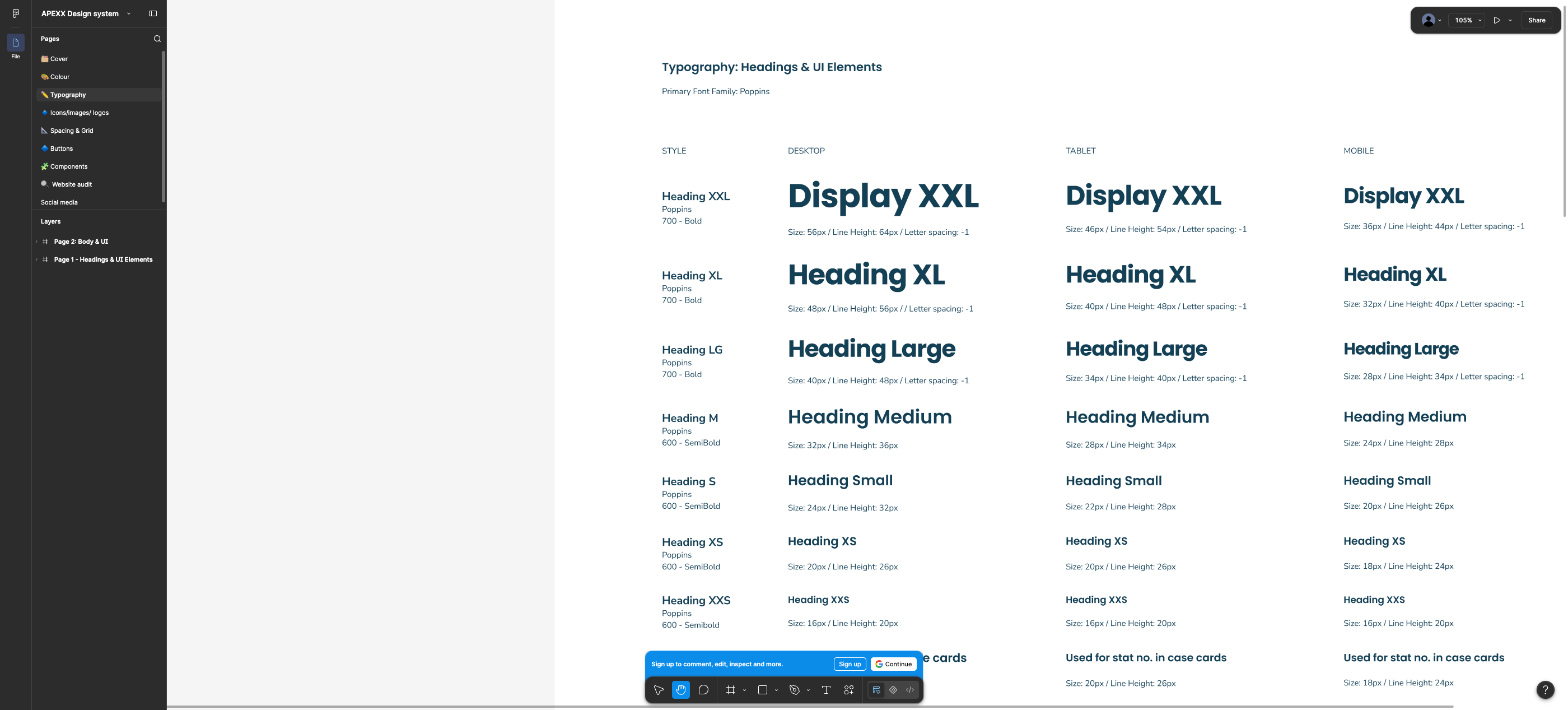
Task: Open the user avatar account menu
Action: click(1431, 20)
